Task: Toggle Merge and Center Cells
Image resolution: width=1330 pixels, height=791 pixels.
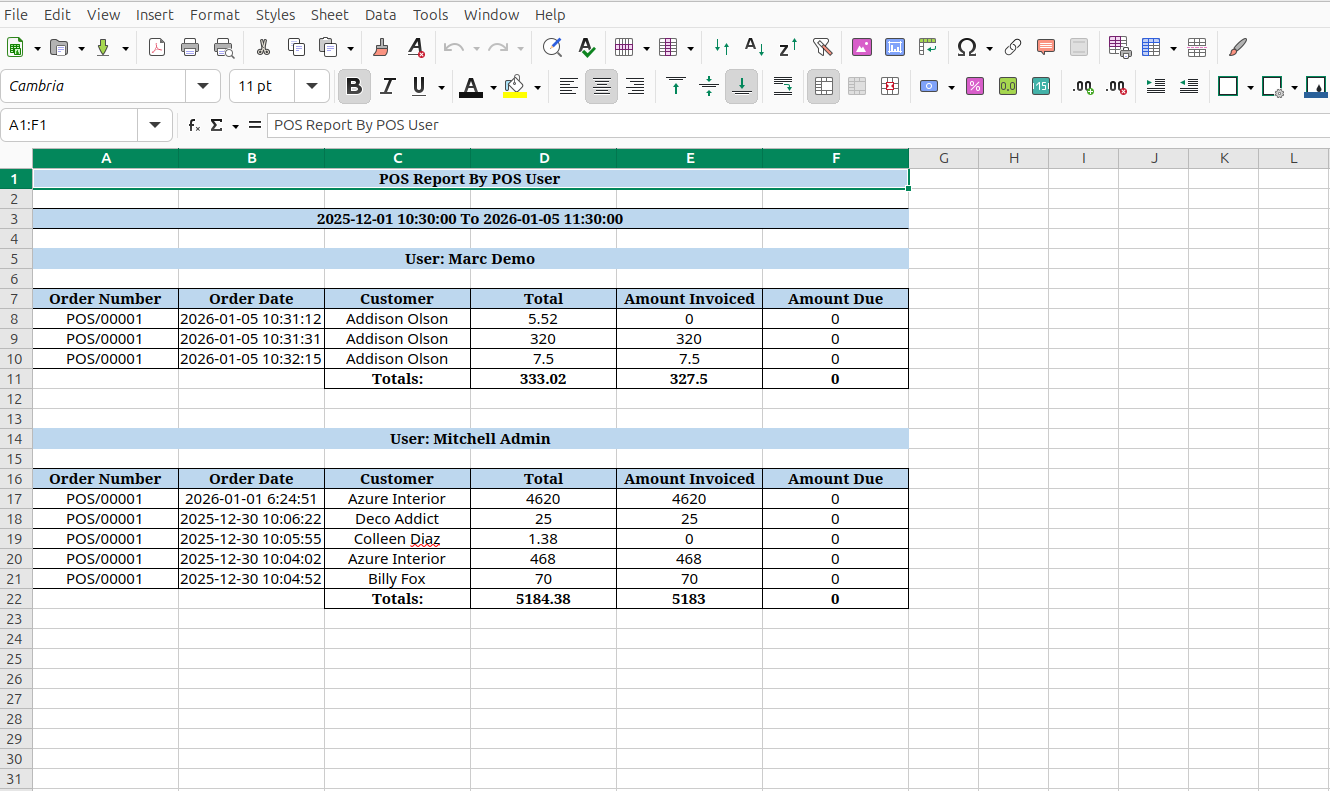Action: pyautogui.click(x=823, y=87)
